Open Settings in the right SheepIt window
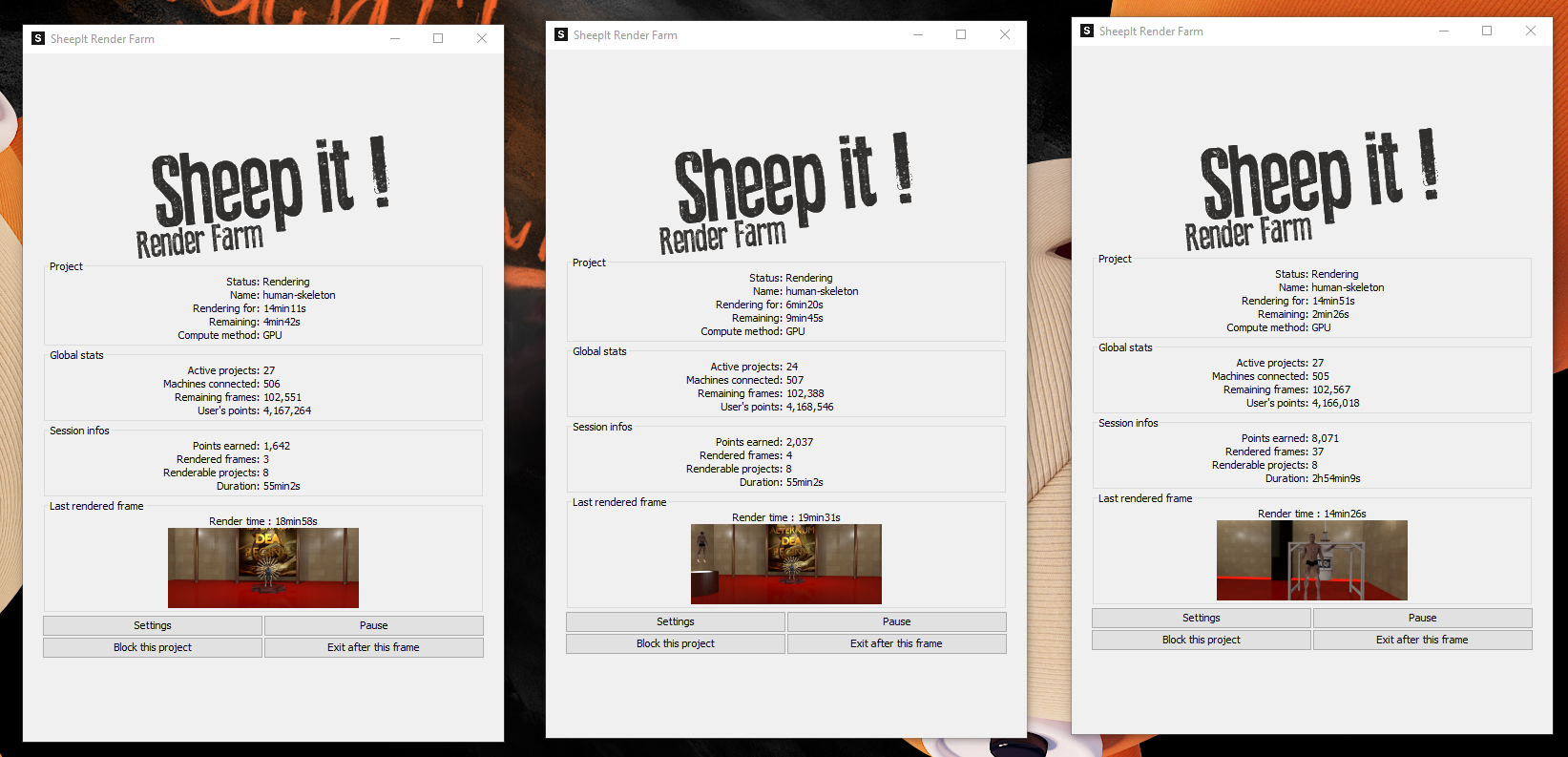The height and width of the screenshot is (757, 1568). [x=1202, y=618]
